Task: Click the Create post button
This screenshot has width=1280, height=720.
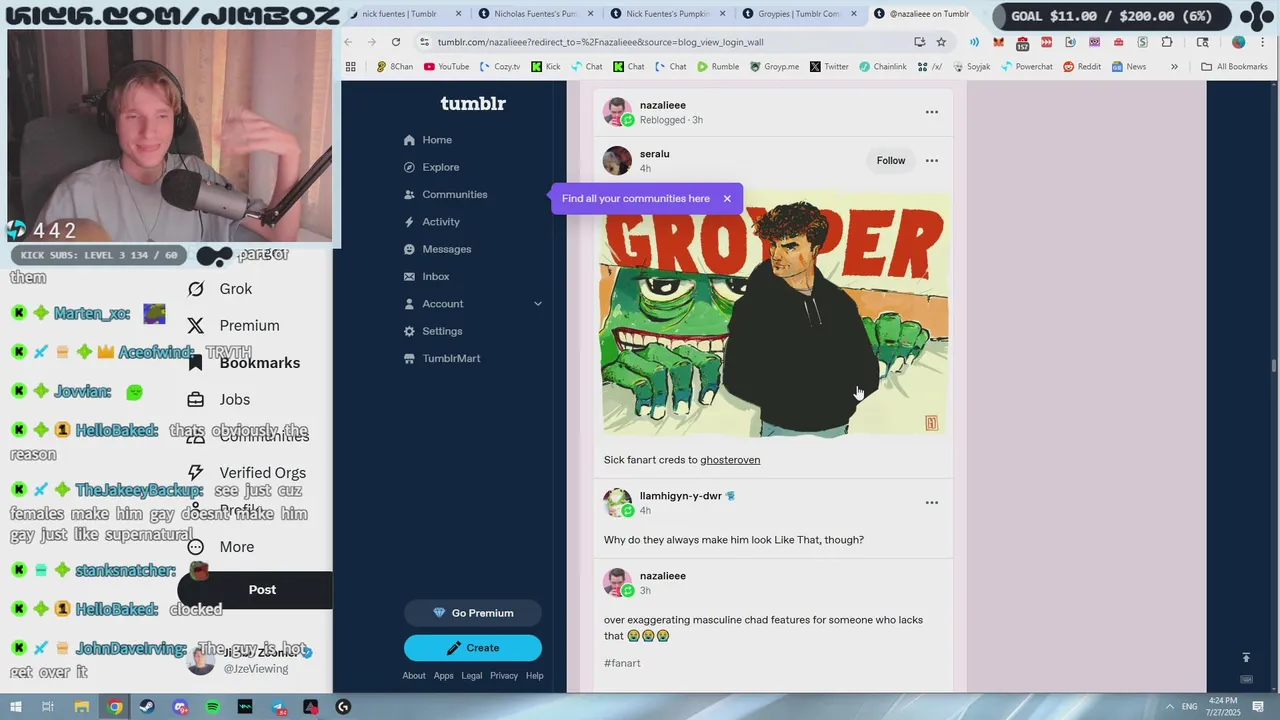Action: click(x=473, y=648)
